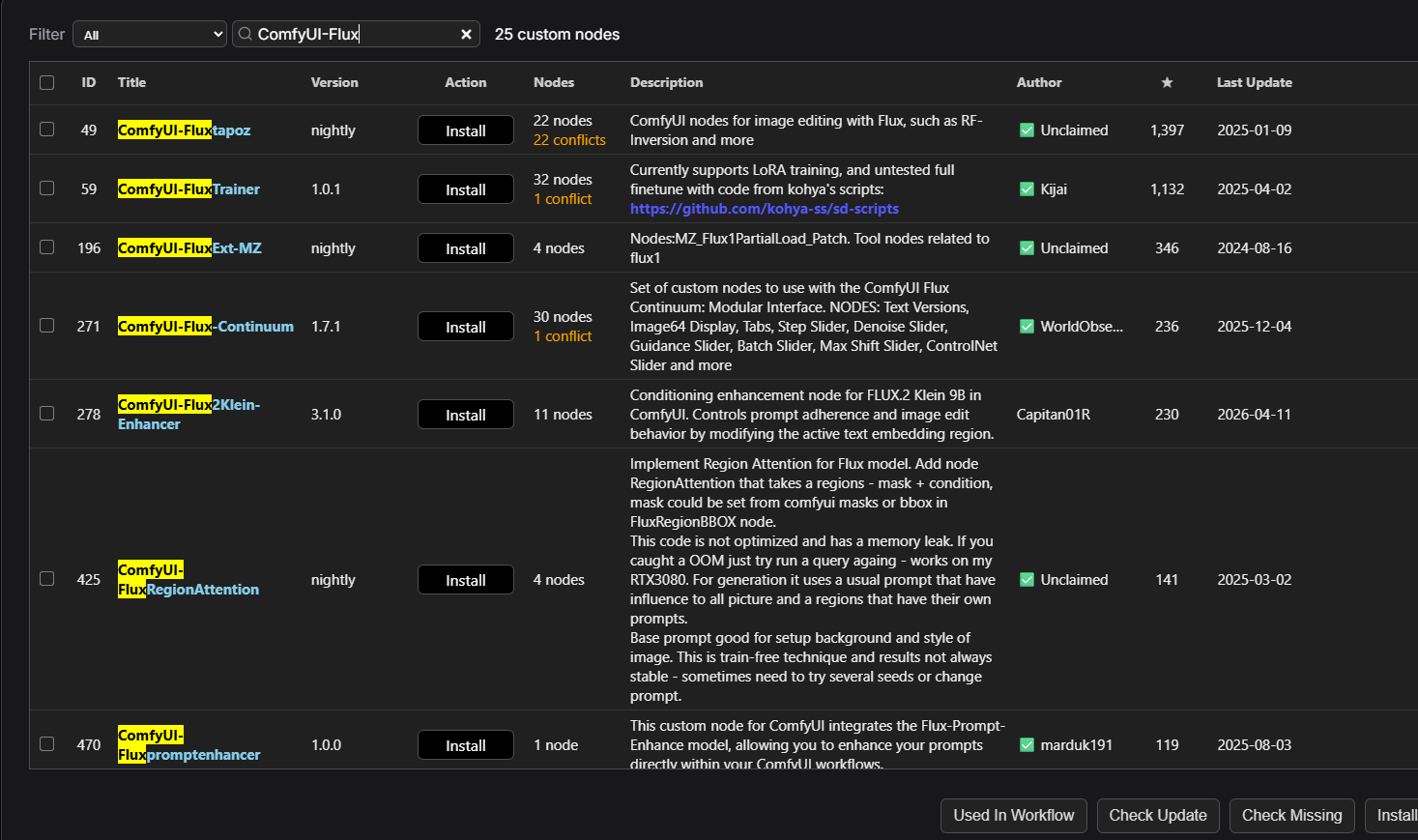Click the 1,397 star count cell
Screen dimensions: 1418x840
point(1167,130)
